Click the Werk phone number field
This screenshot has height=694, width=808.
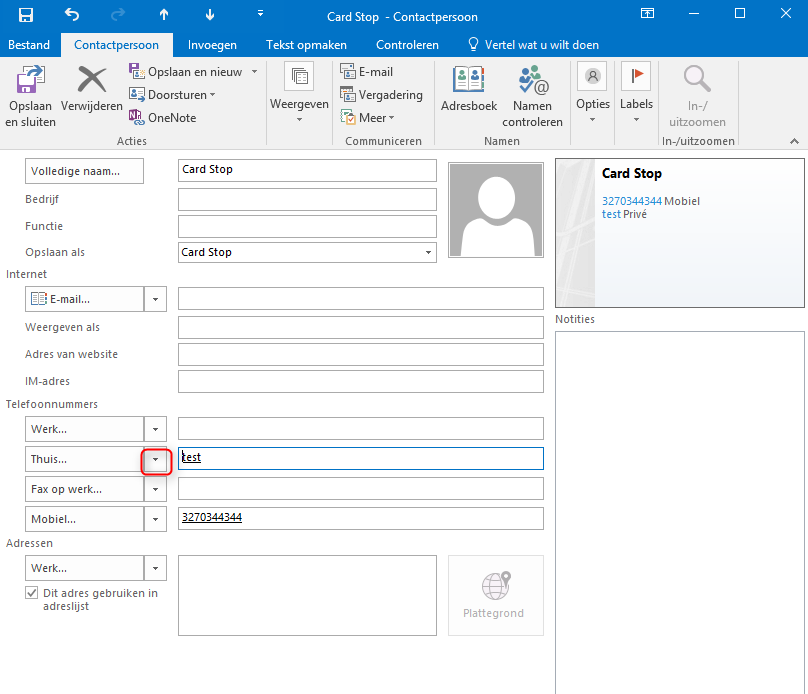pos(361,428)
